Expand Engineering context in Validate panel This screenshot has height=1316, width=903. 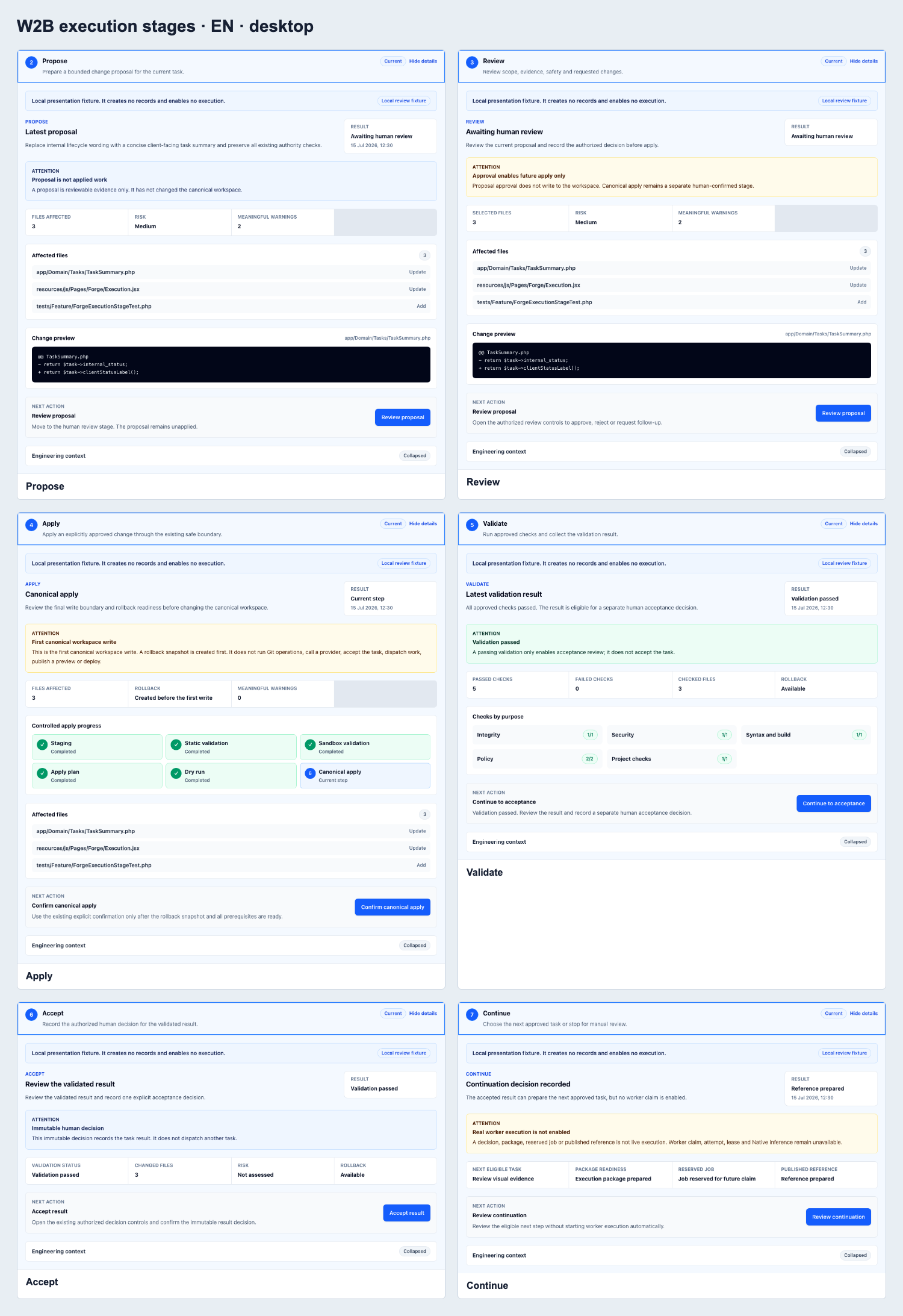672,842
